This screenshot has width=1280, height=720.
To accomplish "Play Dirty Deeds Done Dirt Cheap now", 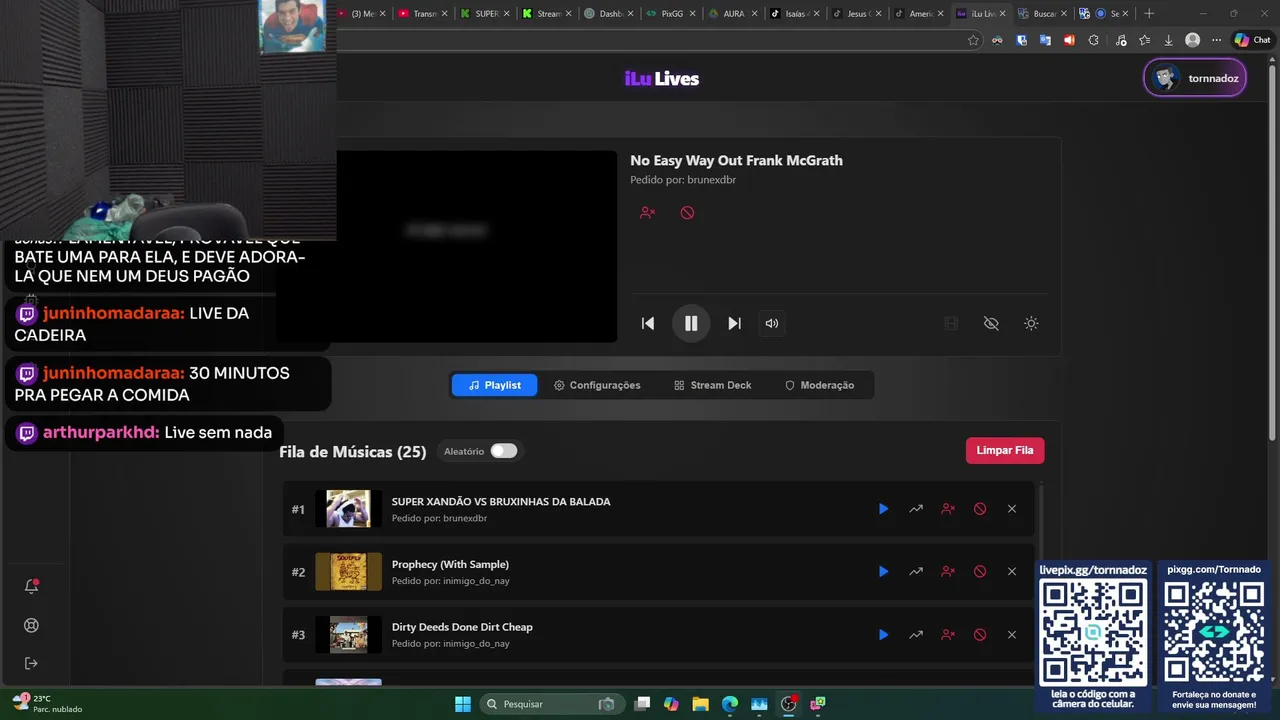I will click(x=883, y=635).
